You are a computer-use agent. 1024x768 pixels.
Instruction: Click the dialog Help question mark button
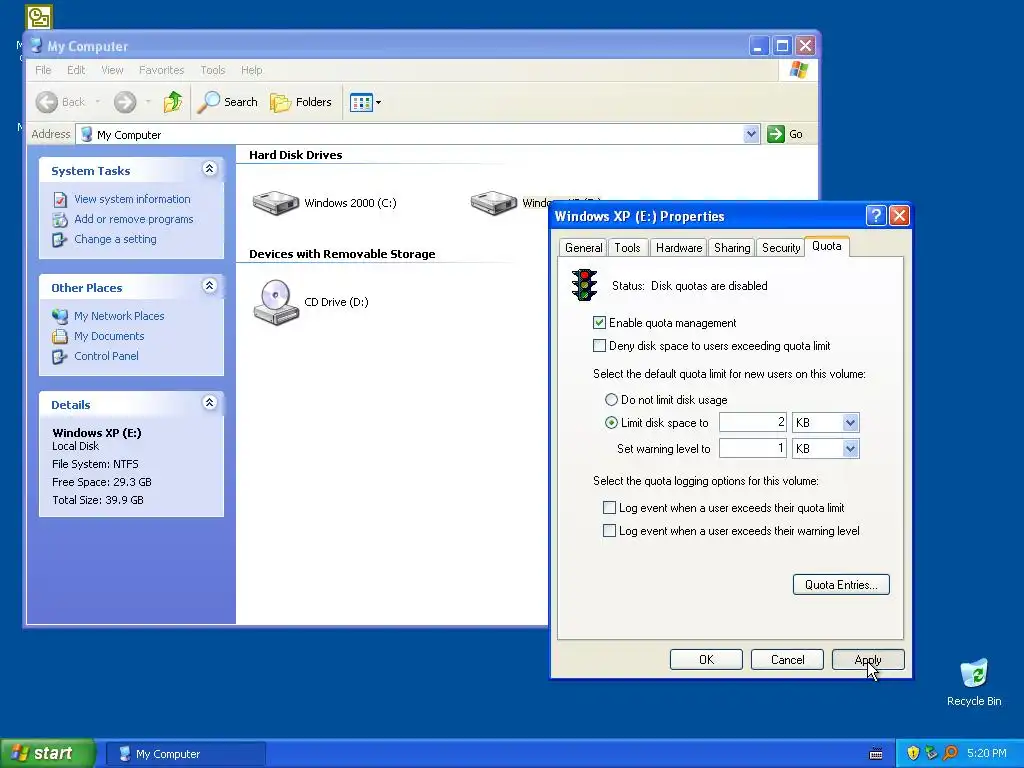(876, 216)
